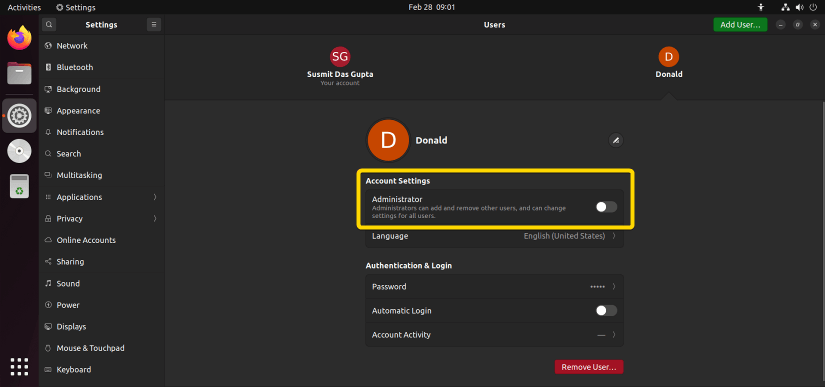The width and height of the screenshot is (825, 387).
Task: Open the accessibility menu in the top bar
Action: [x=760, y=7]
